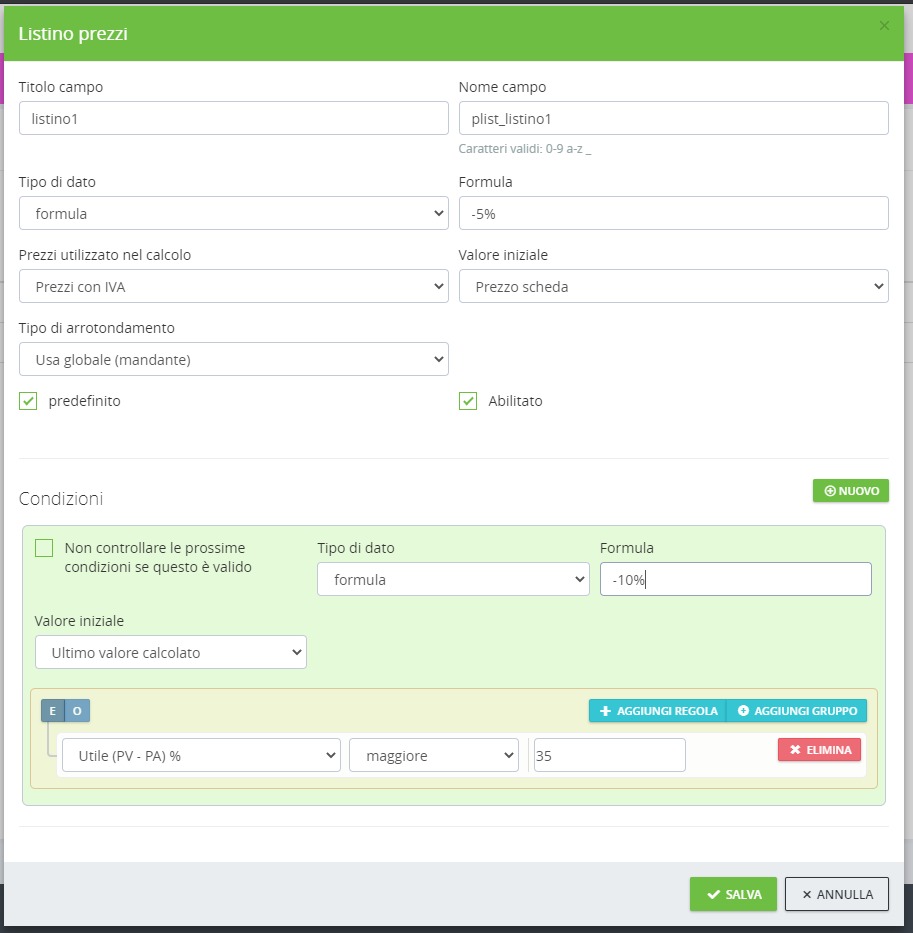Toggle the predefinito checkbox
Screen dimensions: 913x933
click(28, 401)
